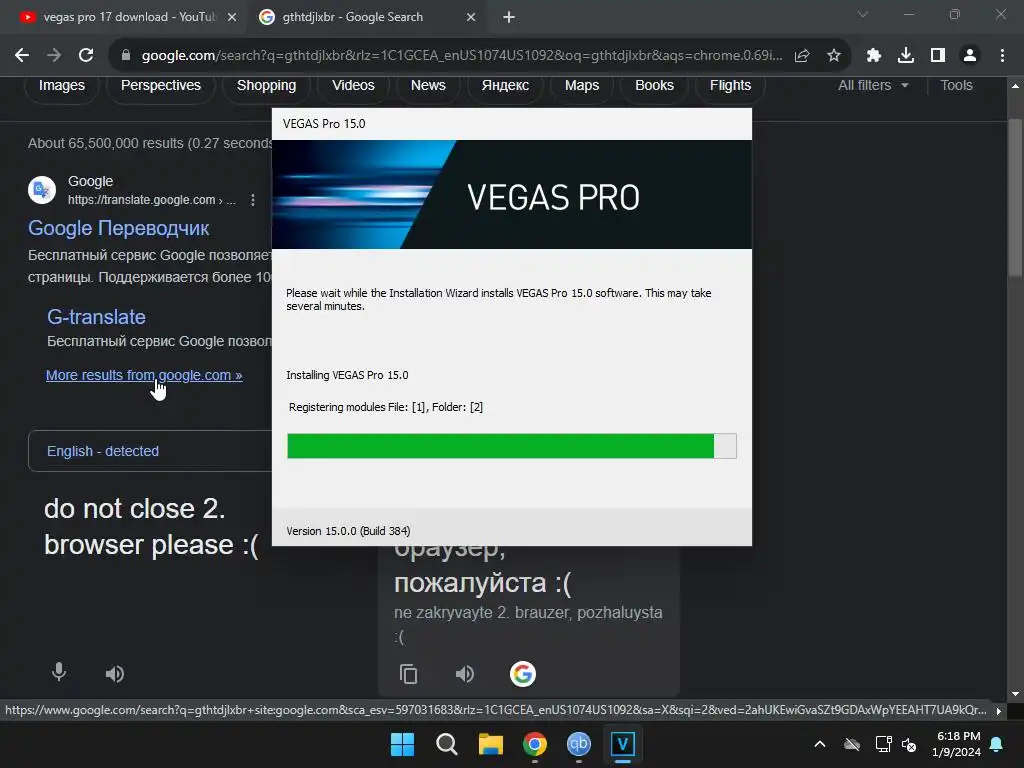Filter results by Videos
The height and width of the screenshot is (768, 1024).
coord(353,86)
